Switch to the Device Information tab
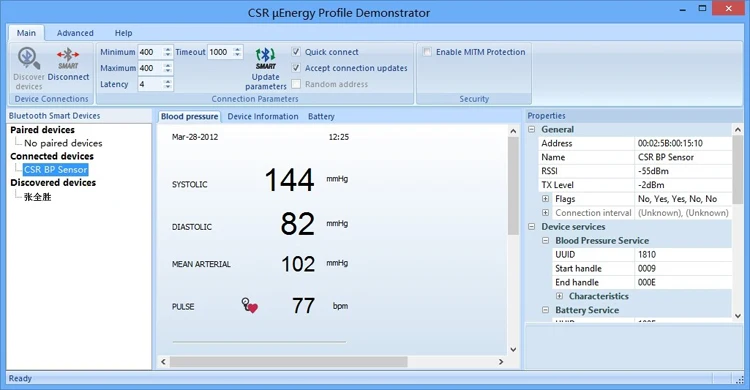The width and height of the screenshot is (750, 390). 263,116
